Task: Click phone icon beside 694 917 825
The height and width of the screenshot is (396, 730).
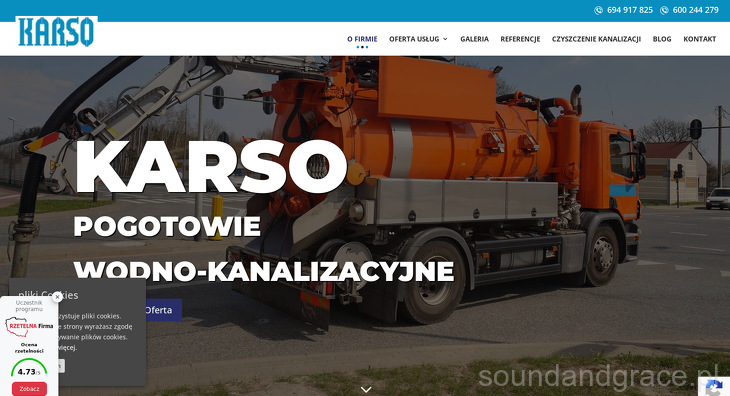Action: [x=598, y=10]
